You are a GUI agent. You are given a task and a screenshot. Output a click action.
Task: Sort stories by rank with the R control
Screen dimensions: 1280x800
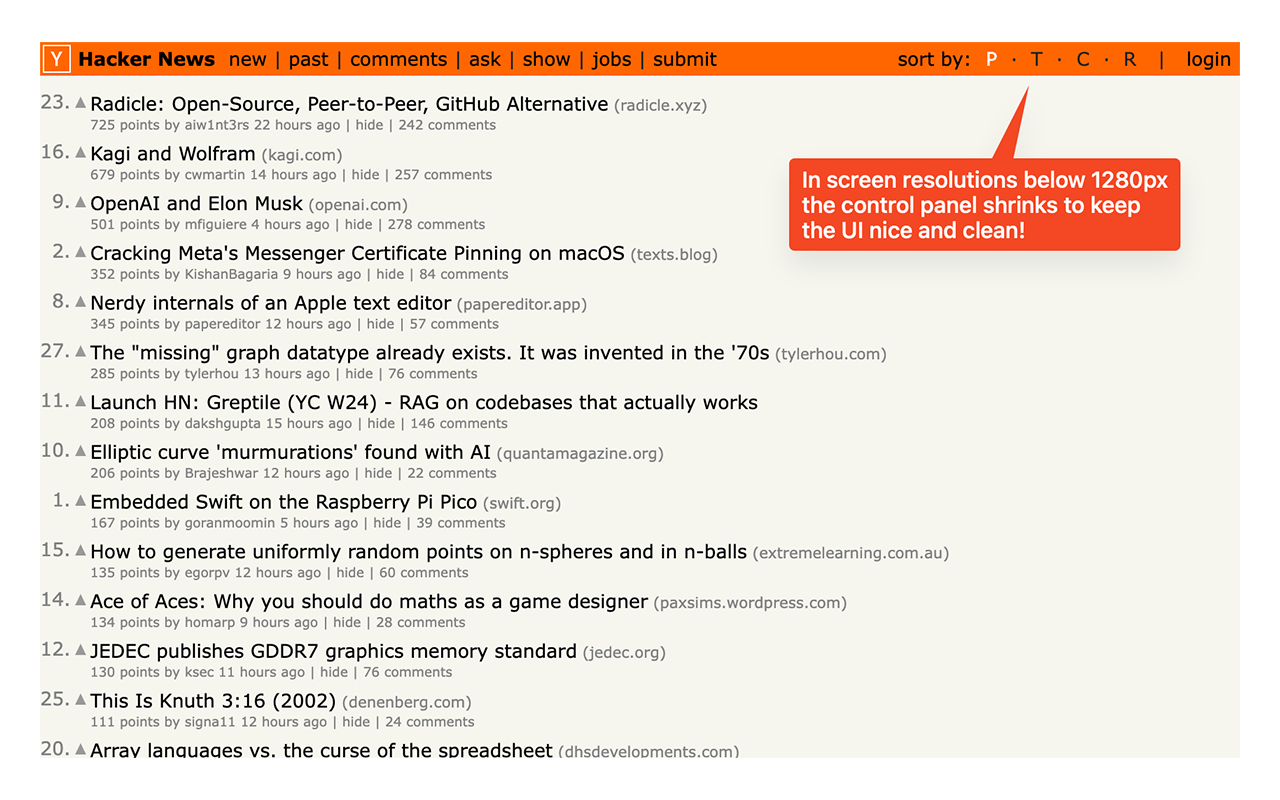[1129, 59]
